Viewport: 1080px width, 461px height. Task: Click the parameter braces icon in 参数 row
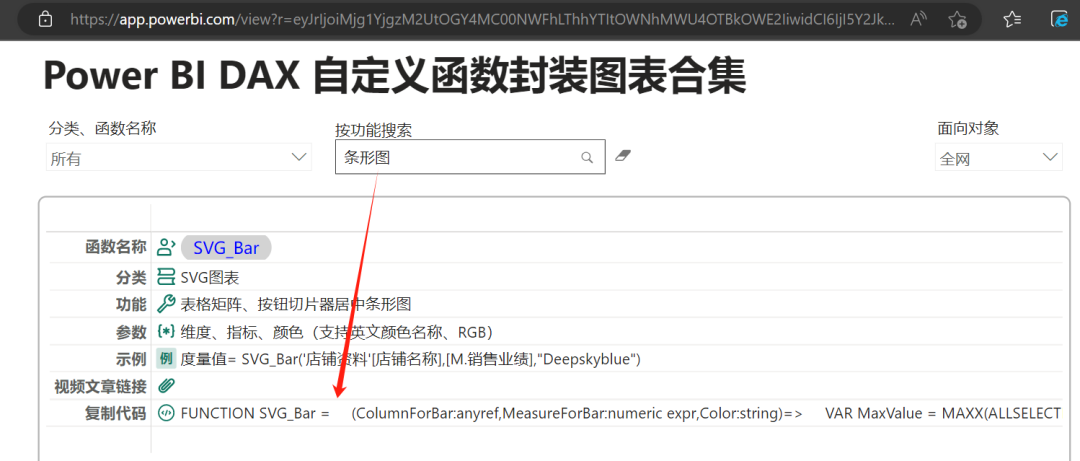click(166, 331)
